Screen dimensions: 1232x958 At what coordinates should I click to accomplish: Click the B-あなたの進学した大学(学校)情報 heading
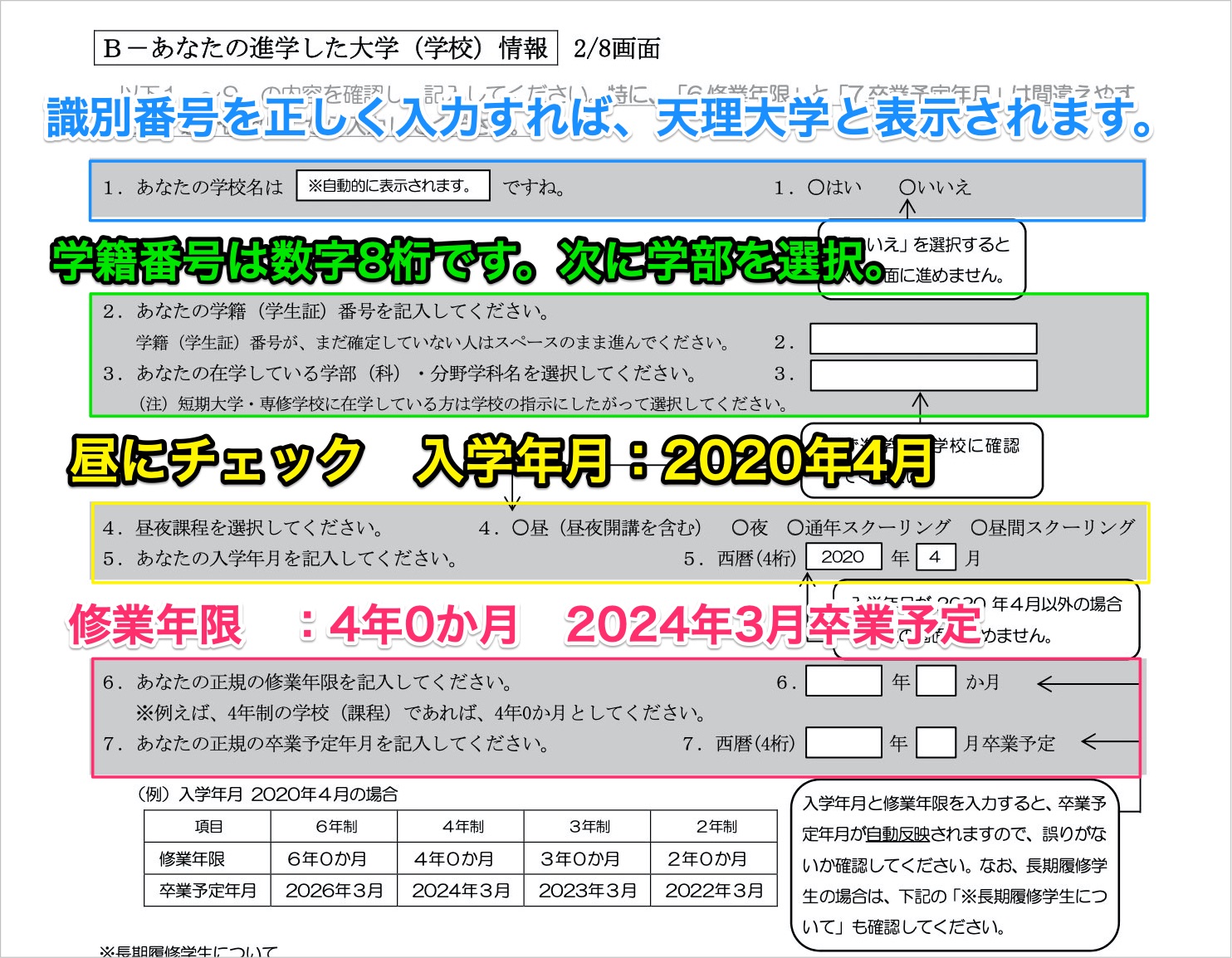pos(325,48)
